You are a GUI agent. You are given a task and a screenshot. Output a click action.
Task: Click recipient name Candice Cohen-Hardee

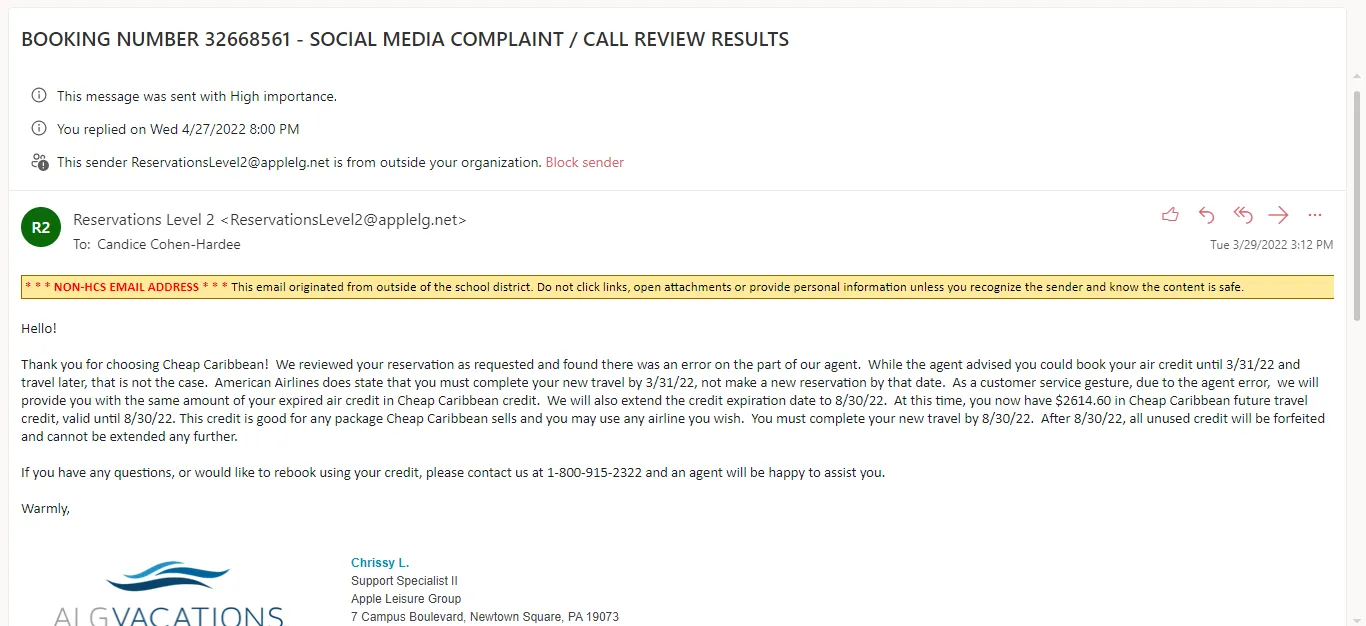coord(168,244)
